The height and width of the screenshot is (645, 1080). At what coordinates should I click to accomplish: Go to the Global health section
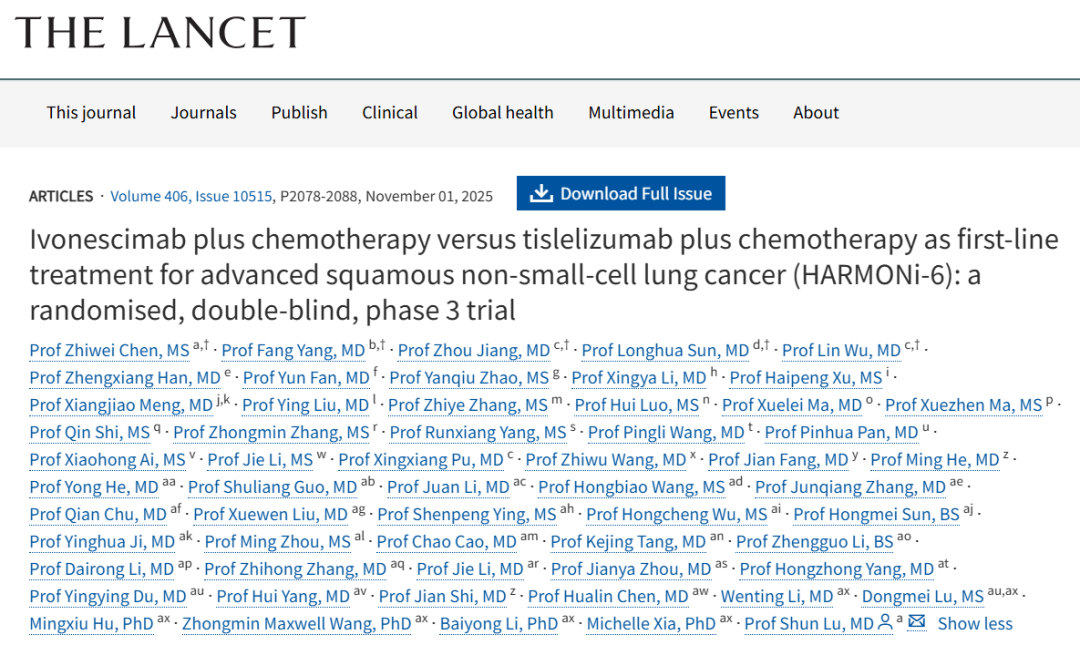[x=502, y=113]
